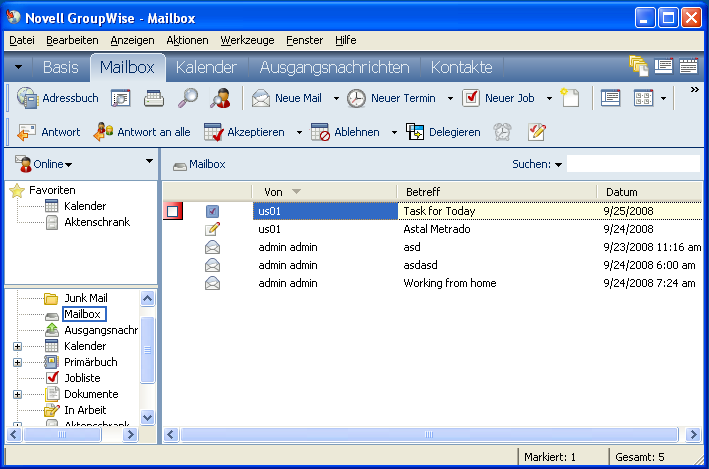Click Antwort an alle reply-all
This screenshot has width=709, height=469.
click(x=141, y=132)
